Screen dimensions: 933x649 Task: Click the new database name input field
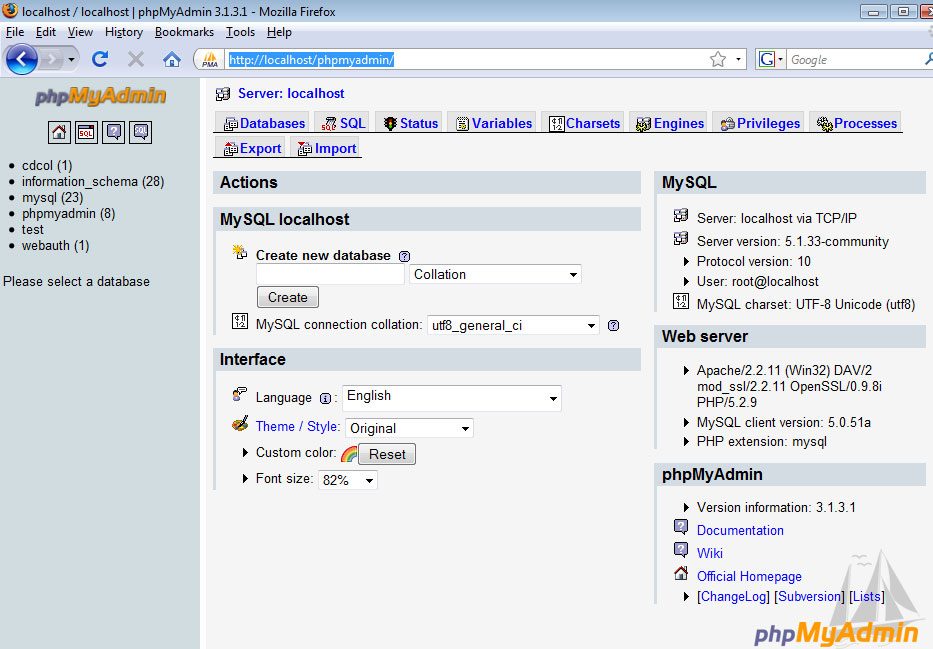(x=330, y=274)
